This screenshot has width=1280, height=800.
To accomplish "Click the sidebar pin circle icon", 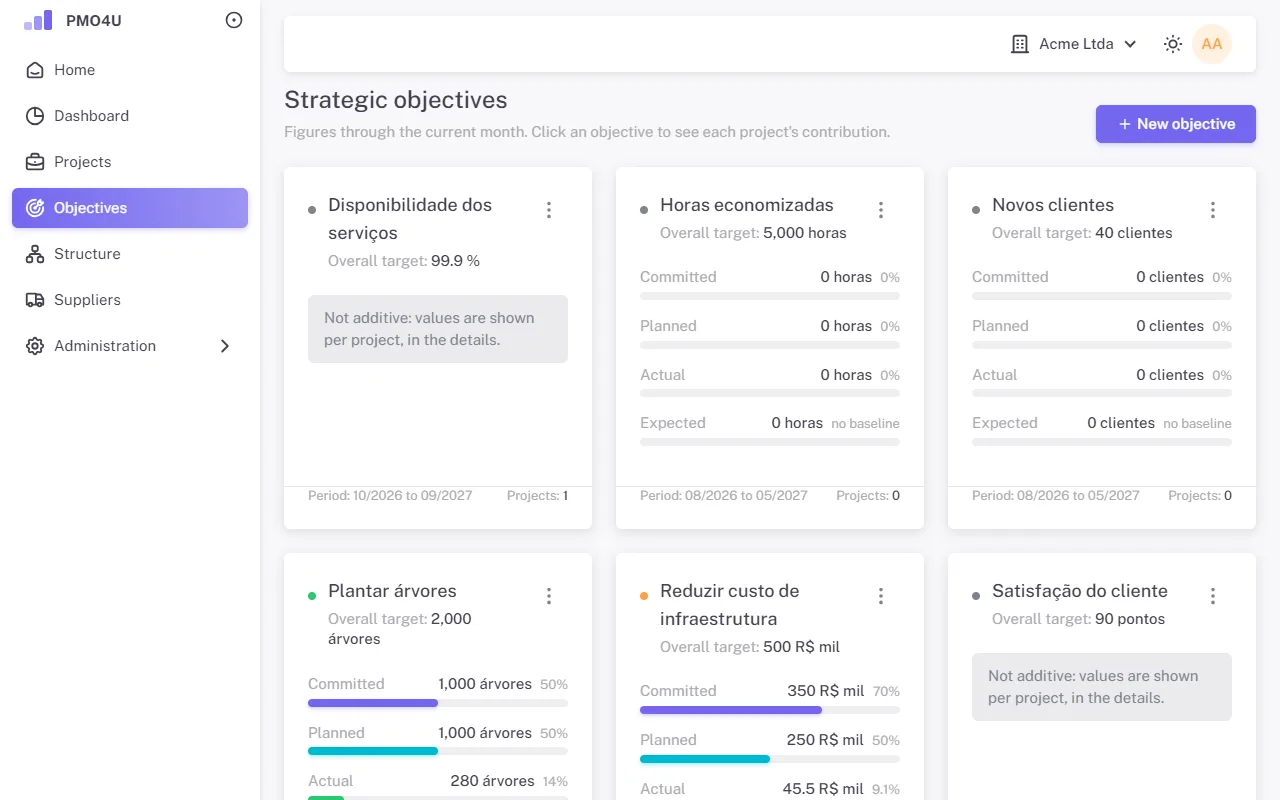I will pos(234,20).
